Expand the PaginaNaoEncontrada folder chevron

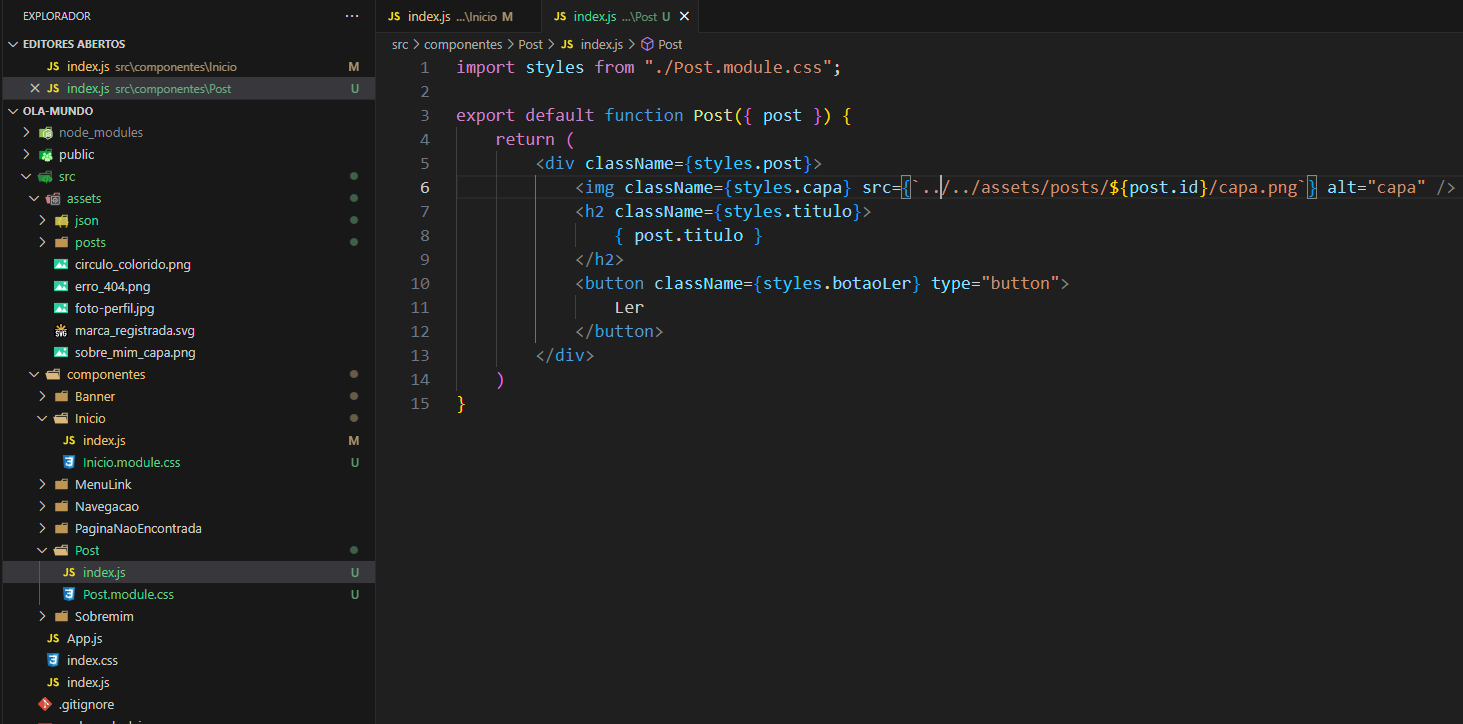point(43,528)
